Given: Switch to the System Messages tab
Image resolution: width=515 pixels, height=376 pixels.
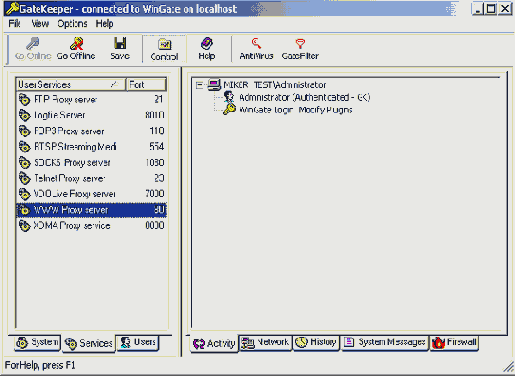Looking at the screenshot, I should (385, 343).
